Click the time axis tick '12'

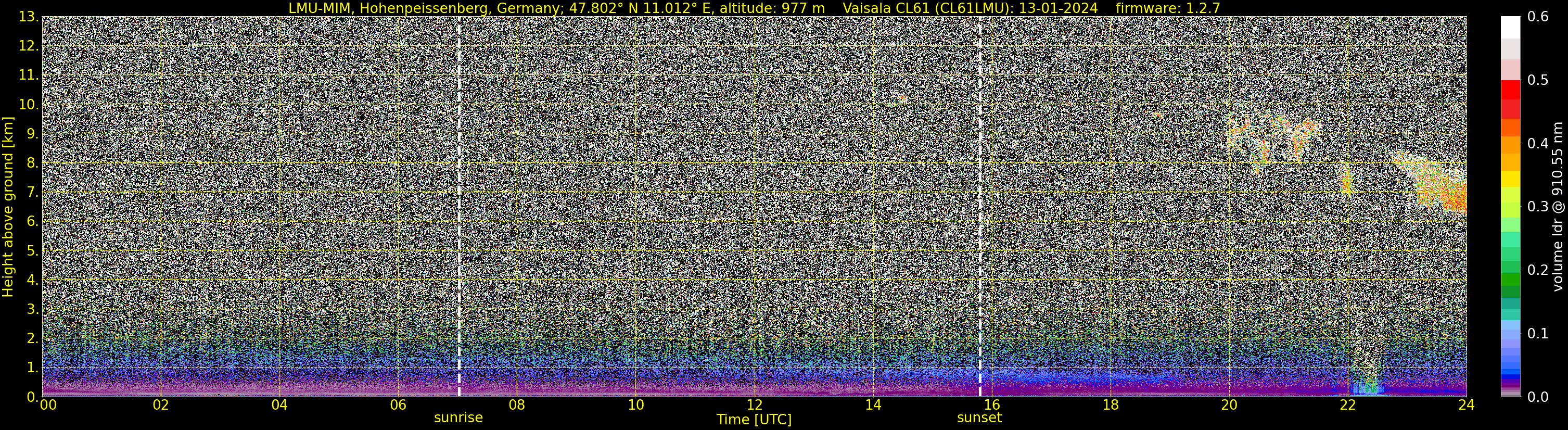pos(754,405)
